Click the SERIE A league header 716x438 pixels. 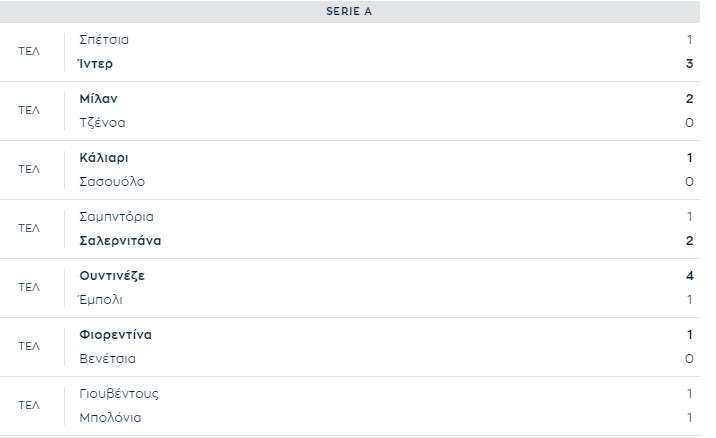pyautogui.click(x=349, y=11)
